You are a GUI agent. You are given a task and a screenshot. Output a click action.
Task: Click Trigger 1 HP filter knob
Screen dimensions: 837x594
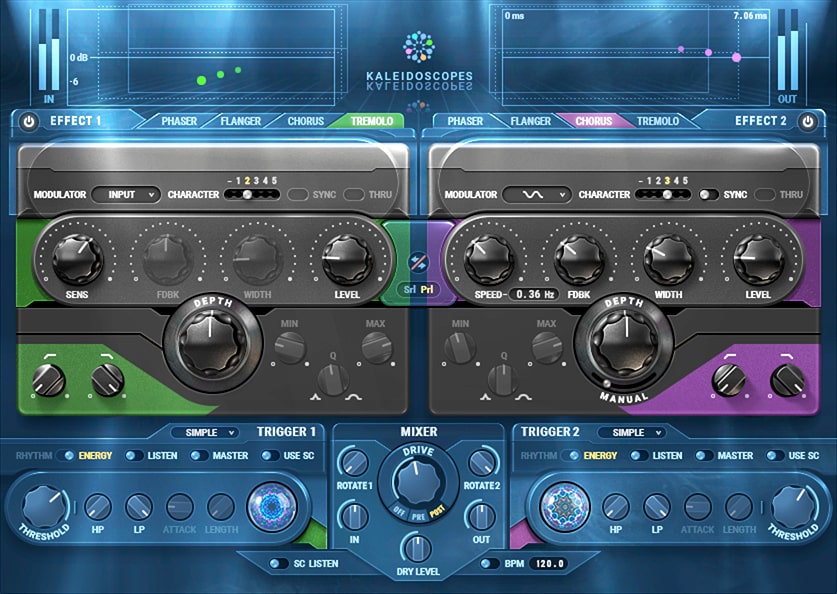[x=98, y=507]
